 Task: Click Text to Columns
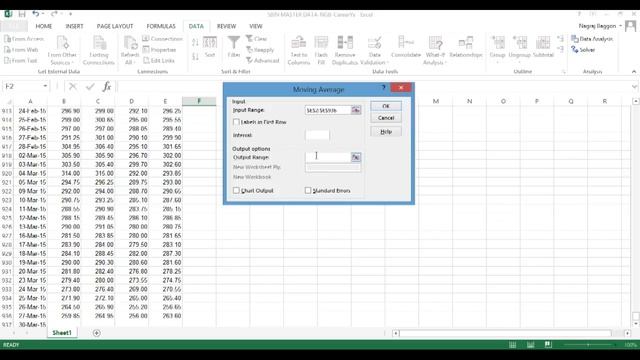[x=299, y=50]
